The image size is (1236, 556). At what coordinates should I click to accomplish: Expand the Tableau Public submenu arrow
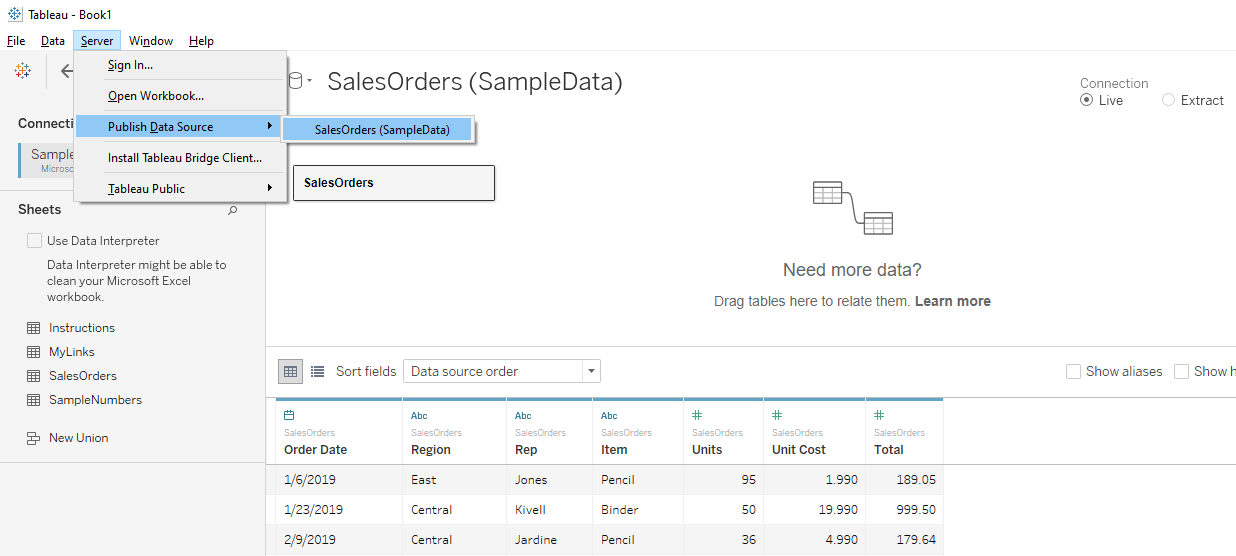pyautogui.click(x=270, y=188)
